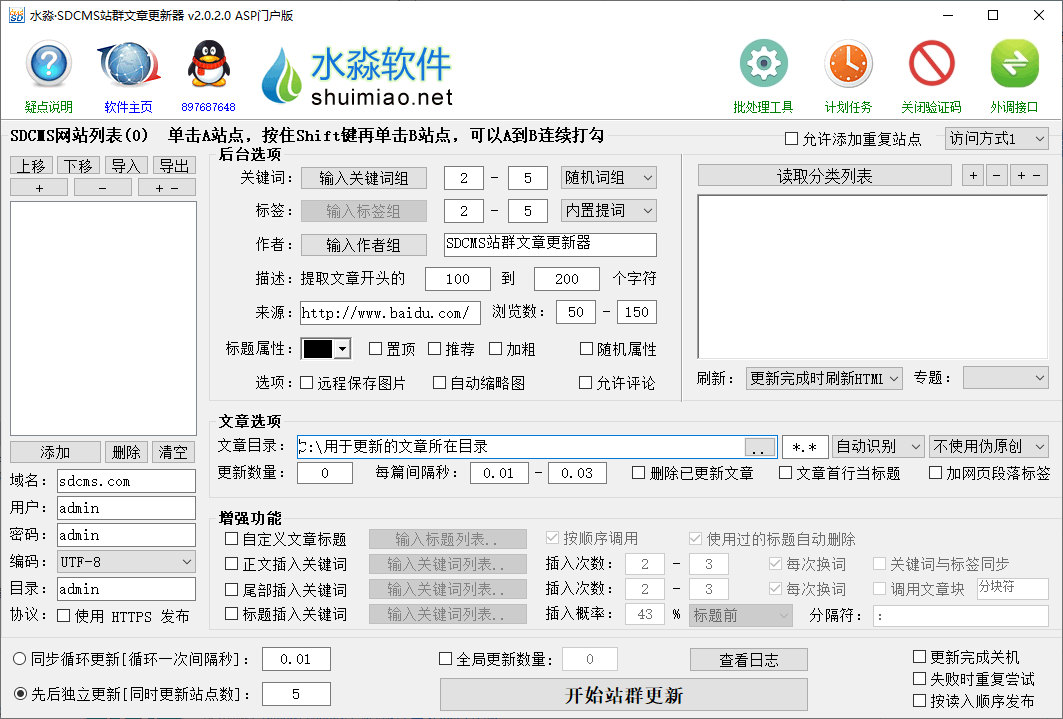Click the 关闭验证码 prohibition icon

(x=931, y=64)
